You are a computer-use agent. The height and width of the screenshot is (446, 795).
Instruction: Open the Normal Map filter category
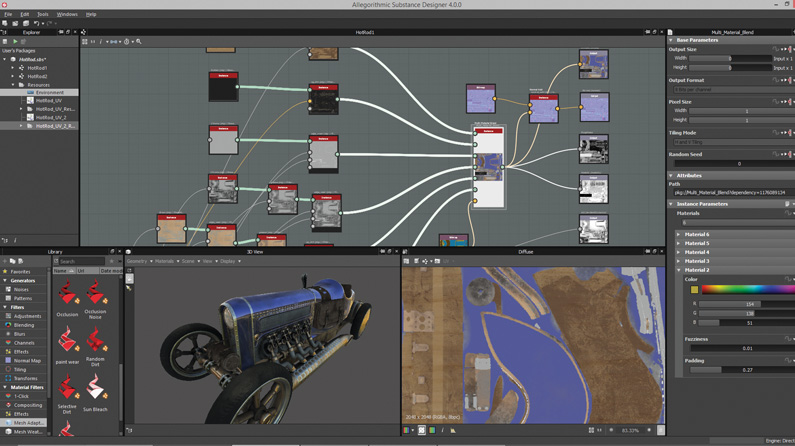[27, 361]
